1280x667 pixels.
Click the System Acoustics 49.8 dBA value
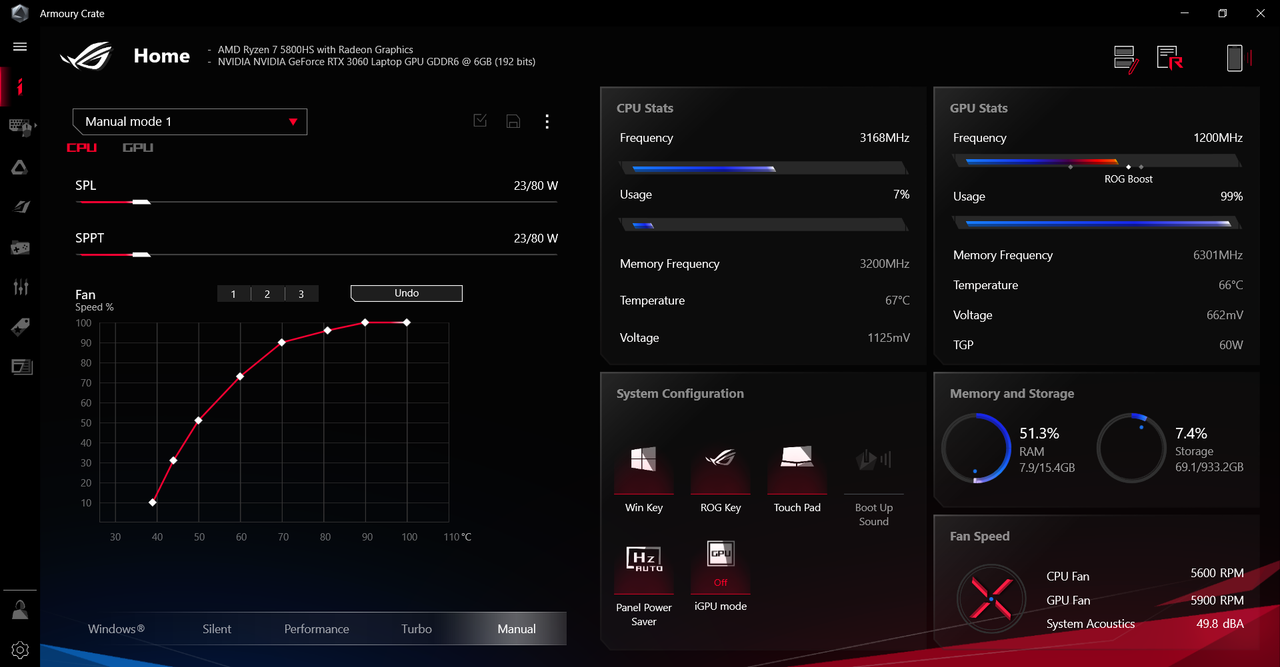1220,623
